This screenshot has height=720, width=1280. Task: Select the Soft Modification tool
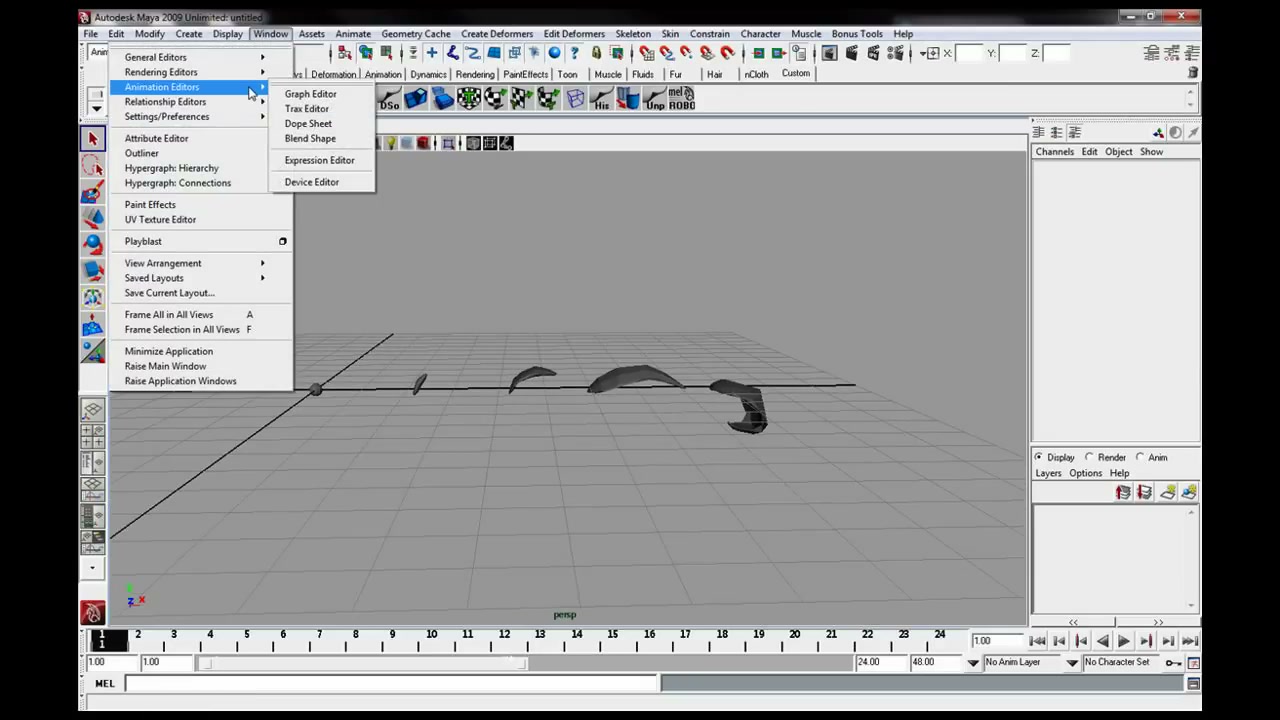(93, 324)
